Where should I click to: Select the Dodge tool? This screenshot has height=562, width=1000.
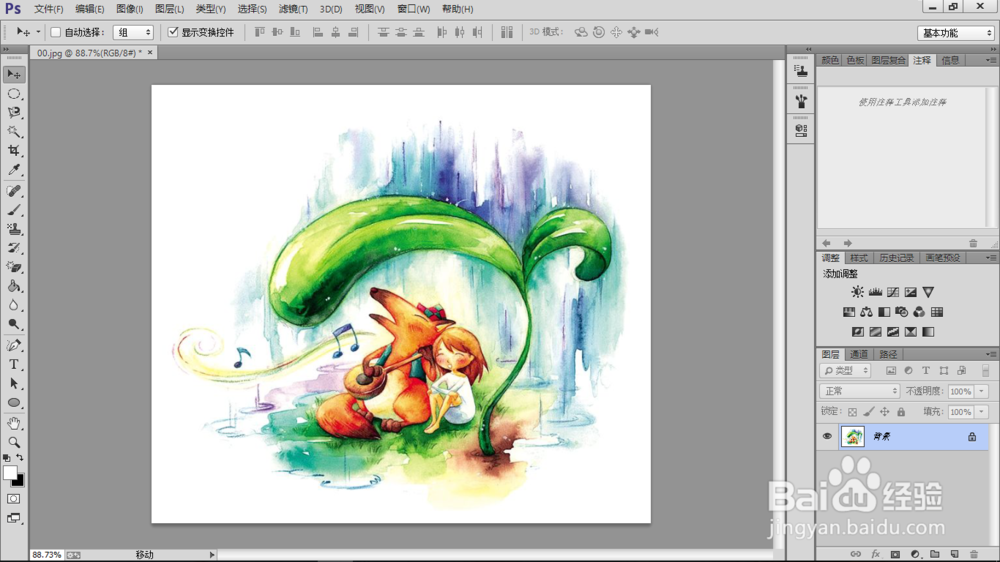[13, 324]
